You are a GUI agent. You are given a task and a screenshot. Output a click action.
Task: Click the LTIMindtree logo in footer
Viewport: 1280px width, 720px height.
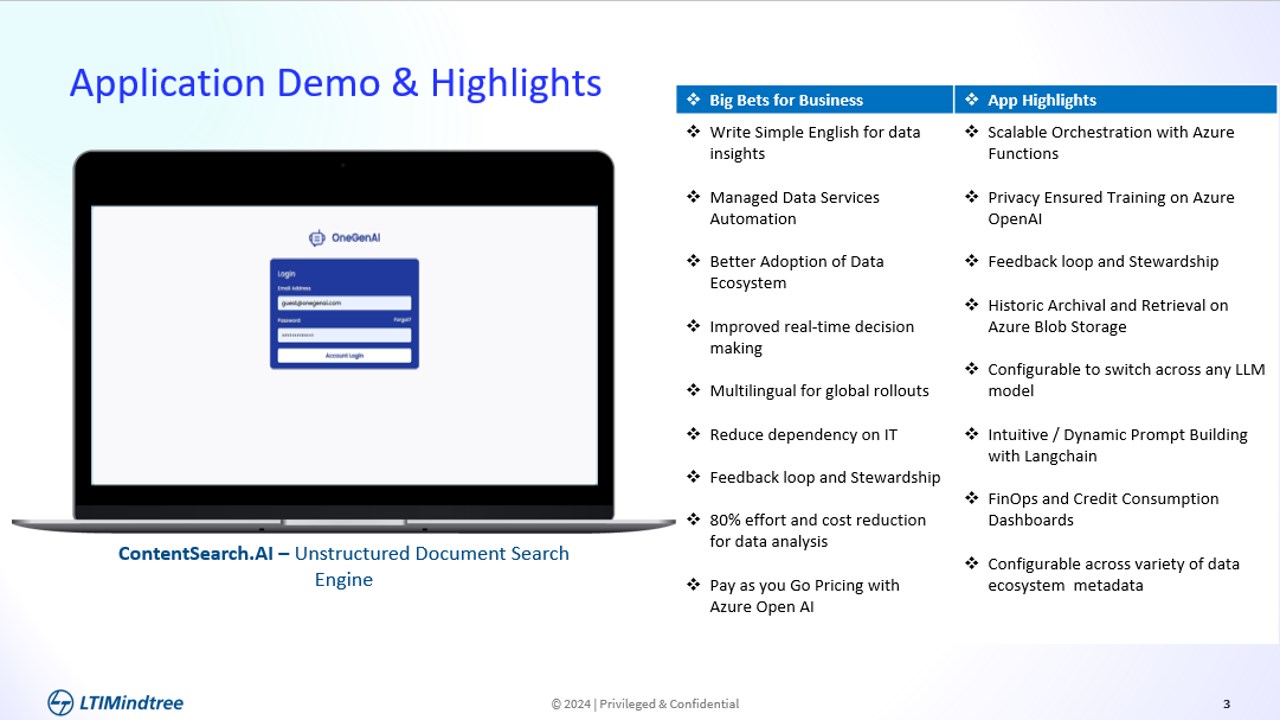tap(116, 703)
